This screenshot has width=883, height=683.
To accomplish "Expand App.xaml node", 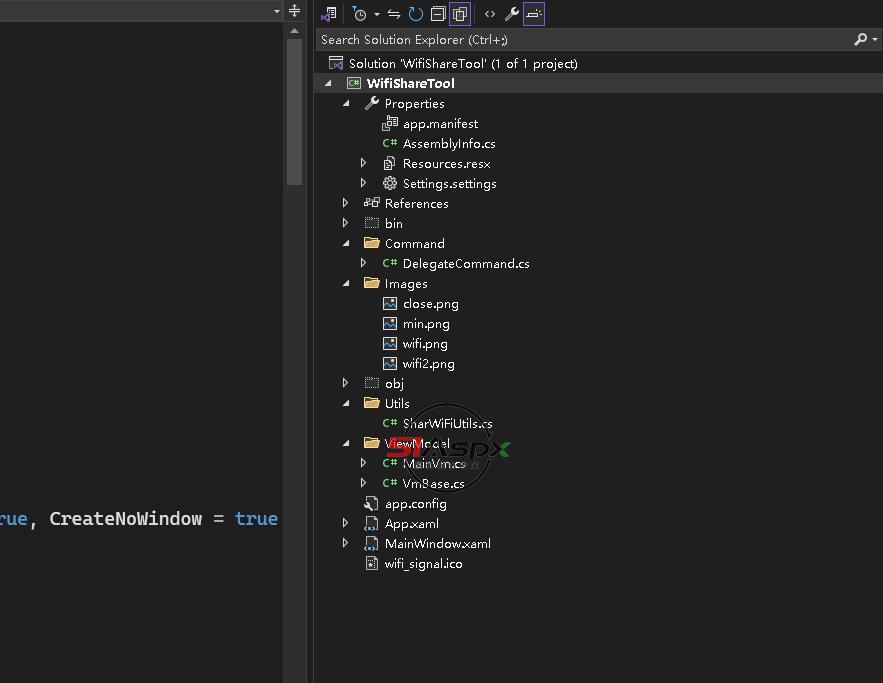I will click(x=345, y=523).
